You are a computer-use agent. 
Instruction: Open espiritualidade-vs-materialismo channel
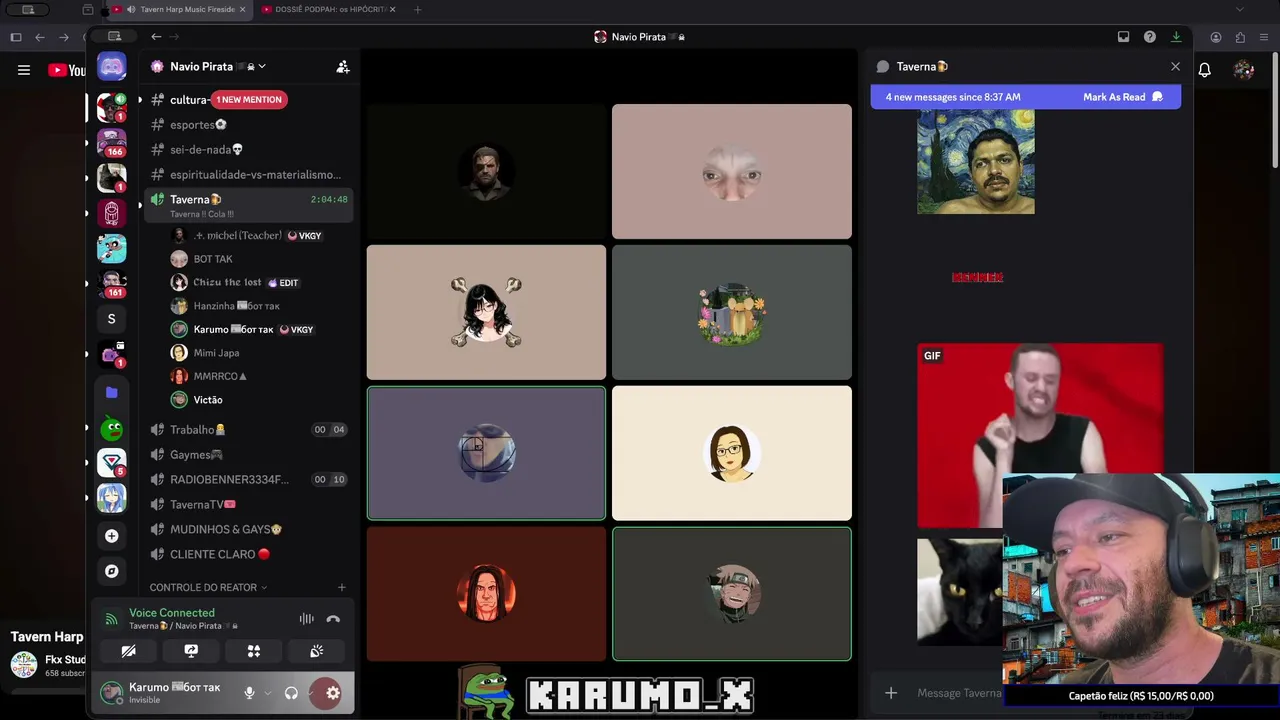(x=249, y=175)
